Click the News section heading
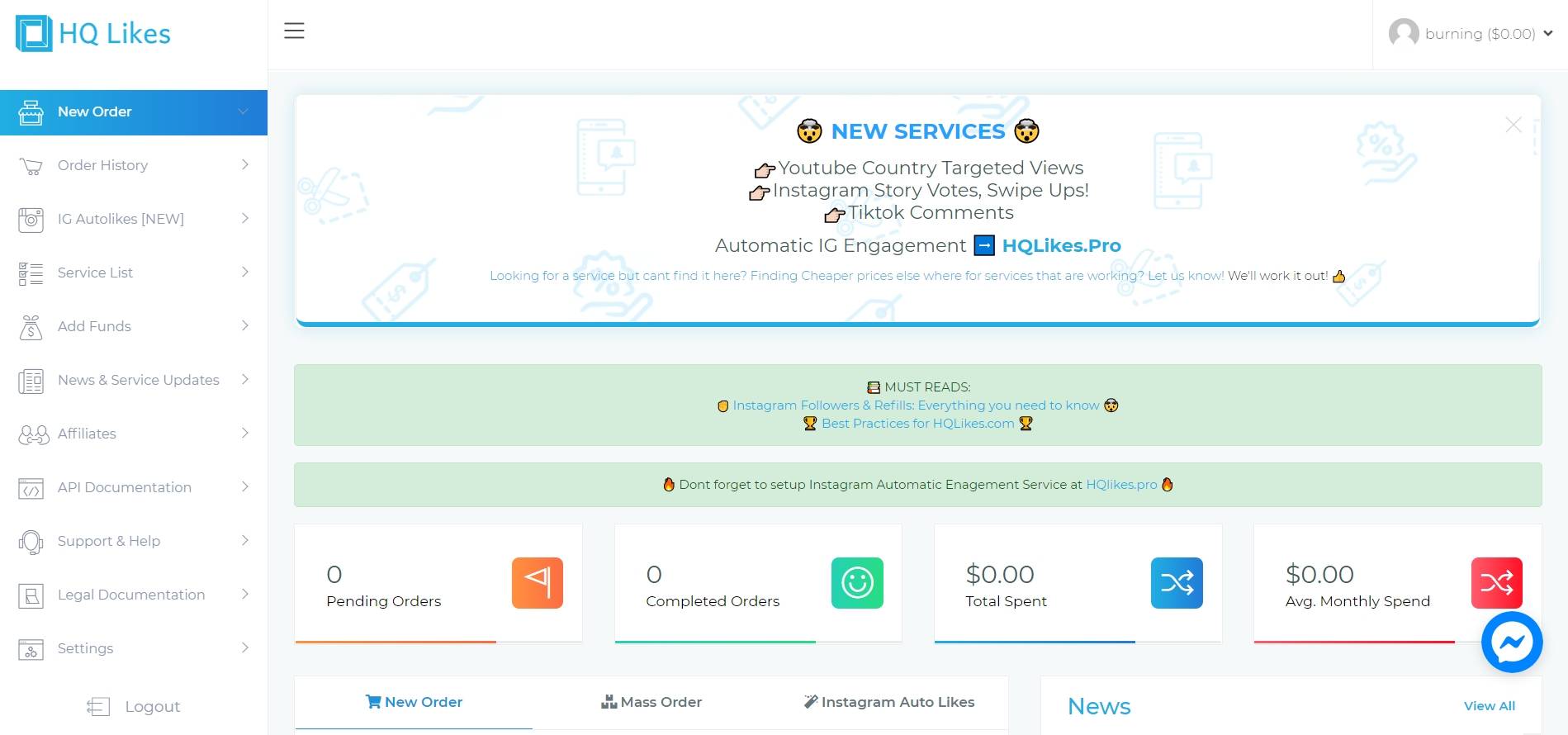The width and height of the screenshot is (1568, 735). [x=1099, y=706]
